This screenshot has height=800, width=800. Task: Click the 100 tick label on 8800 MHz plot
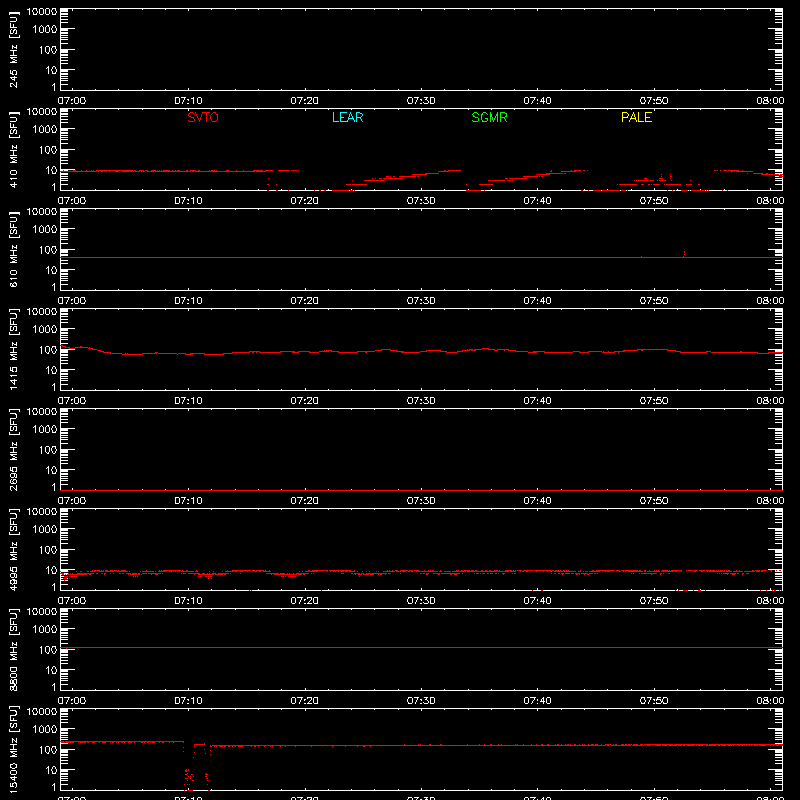pyautogui.click(x=48, y=650)
